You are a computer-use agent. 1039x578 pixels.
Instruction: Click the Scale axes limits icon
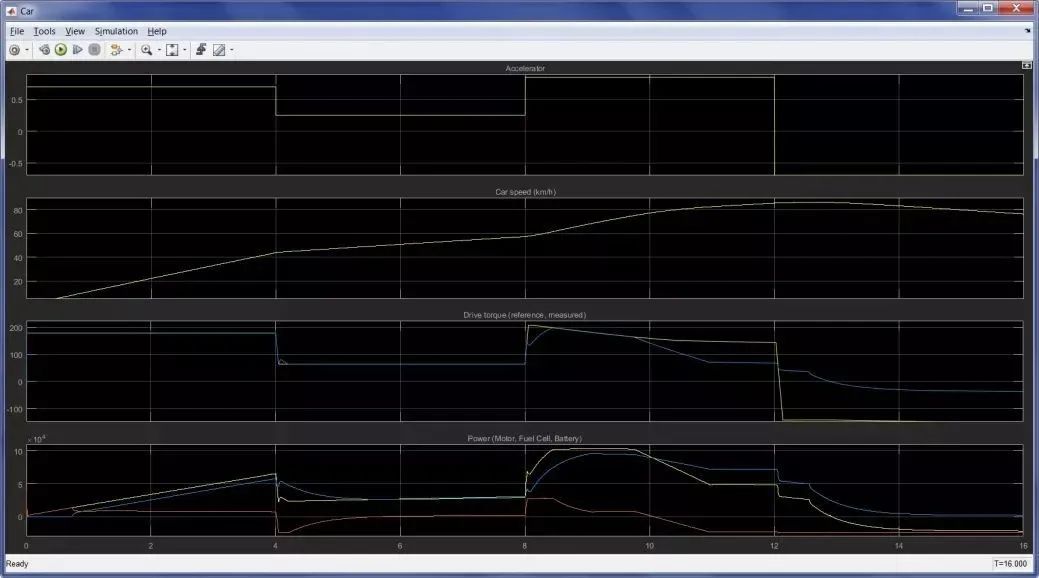coord(172,49)
